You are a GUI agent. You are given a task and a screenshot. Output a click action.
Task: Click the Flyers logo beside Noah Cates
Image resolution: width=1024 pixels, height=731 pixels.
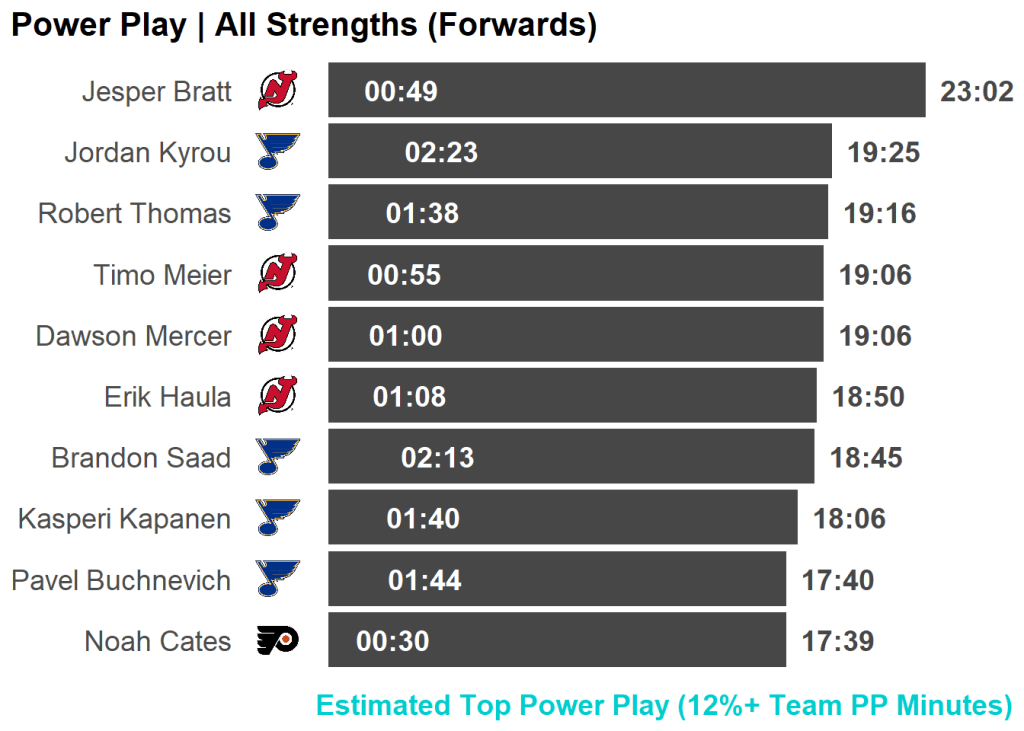click(277, 640)
